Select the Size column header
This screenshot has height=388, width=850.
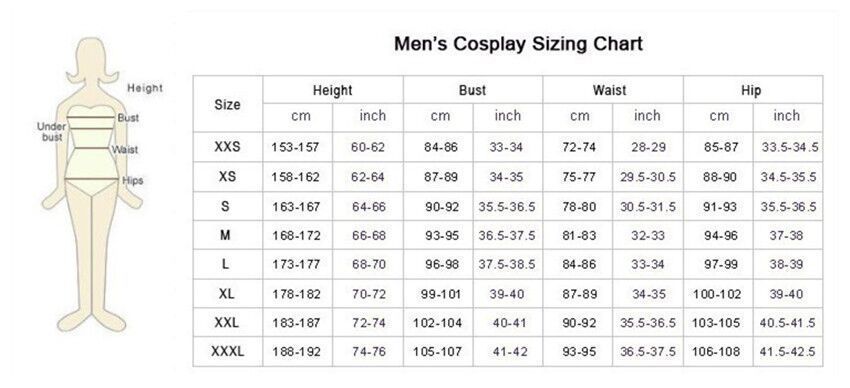point(228,105)
